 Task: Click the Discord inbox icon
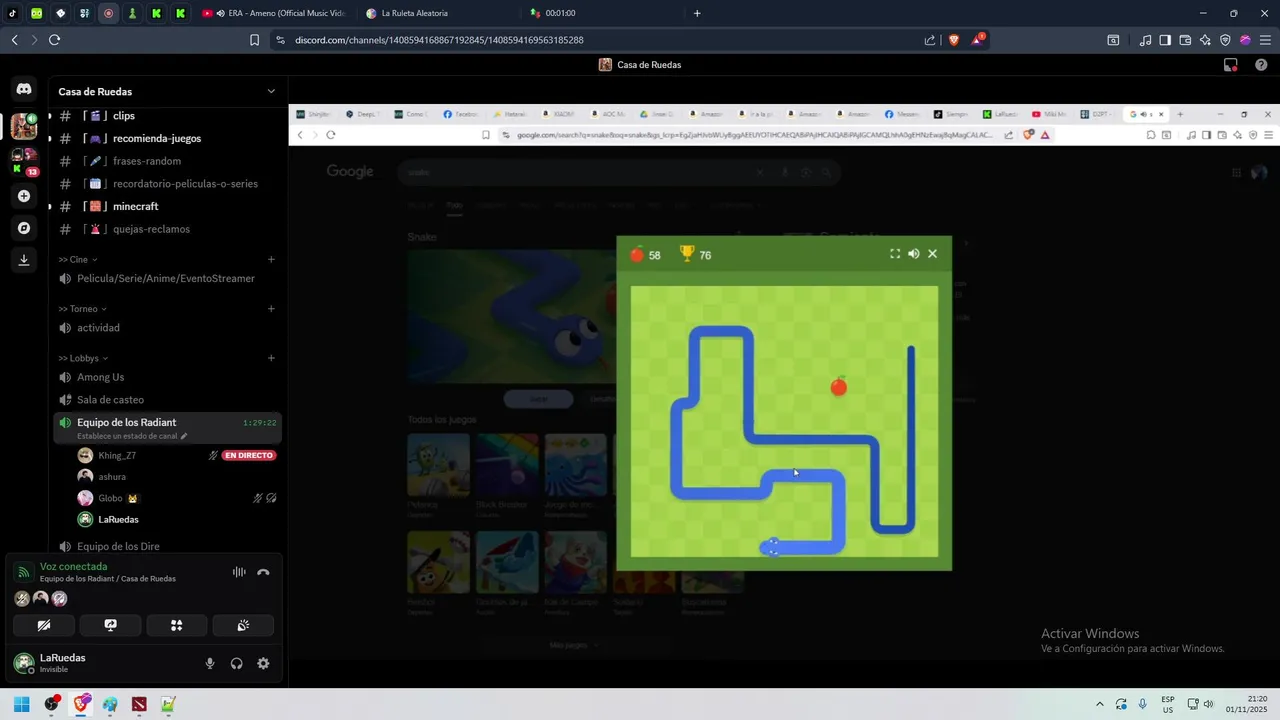(x=1231, y=65)
